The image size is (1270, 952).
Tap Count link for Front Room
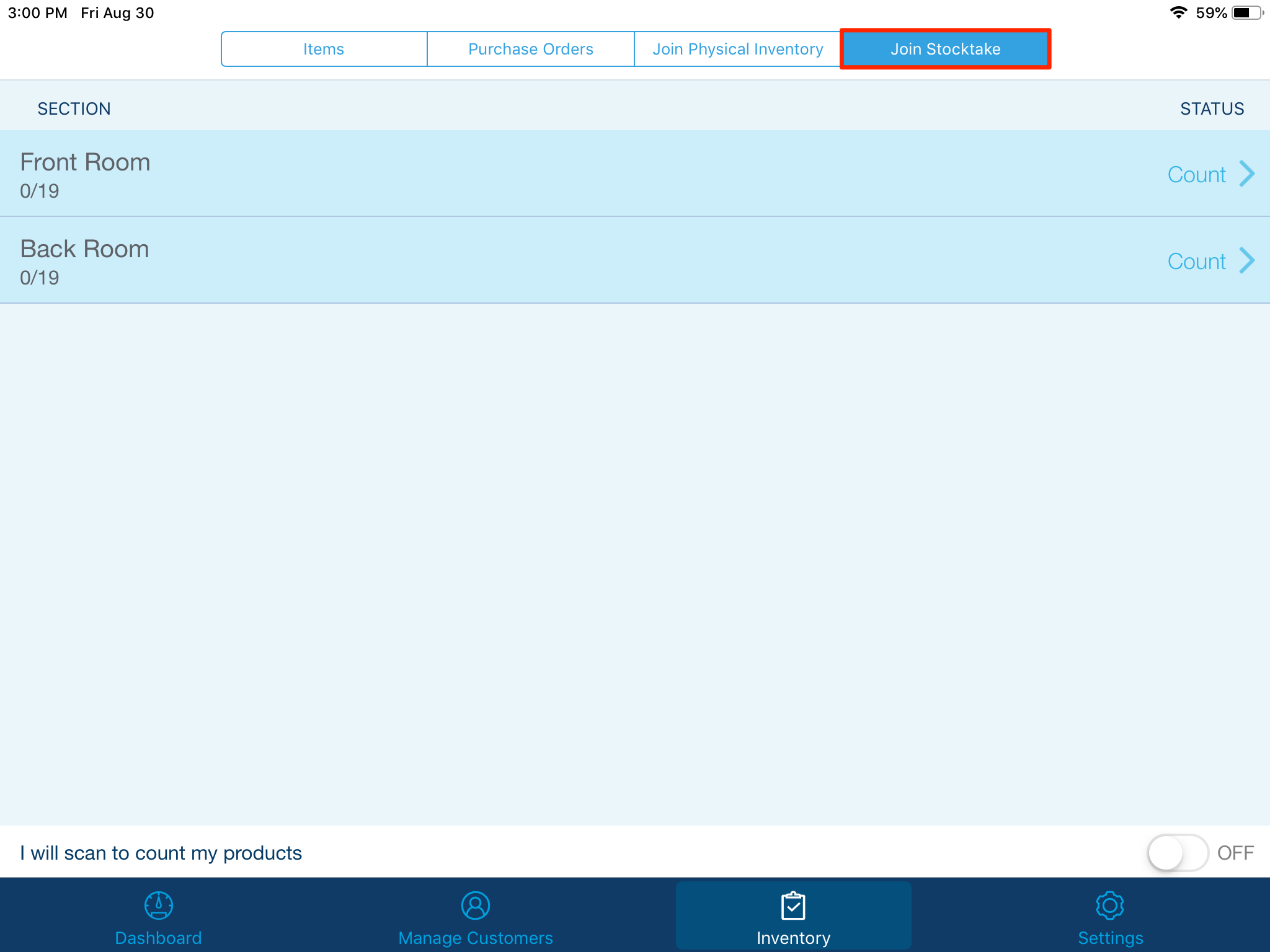point(1196,175)
